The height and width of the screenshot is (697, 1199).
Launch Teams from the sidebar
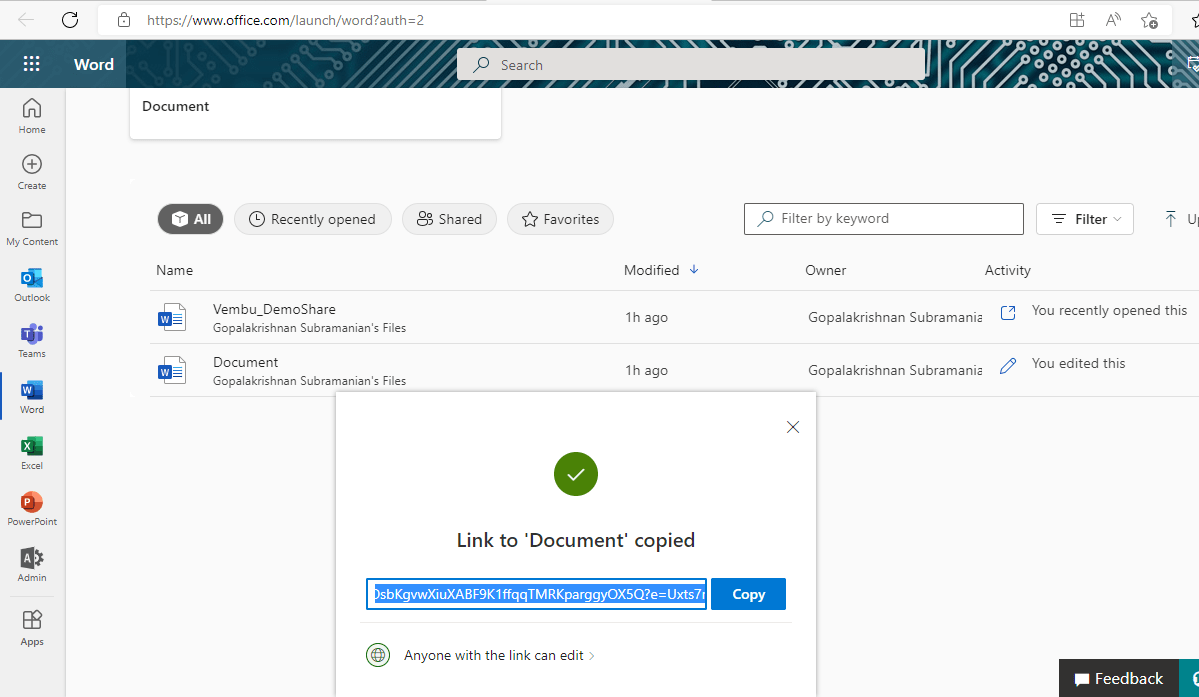32,340
